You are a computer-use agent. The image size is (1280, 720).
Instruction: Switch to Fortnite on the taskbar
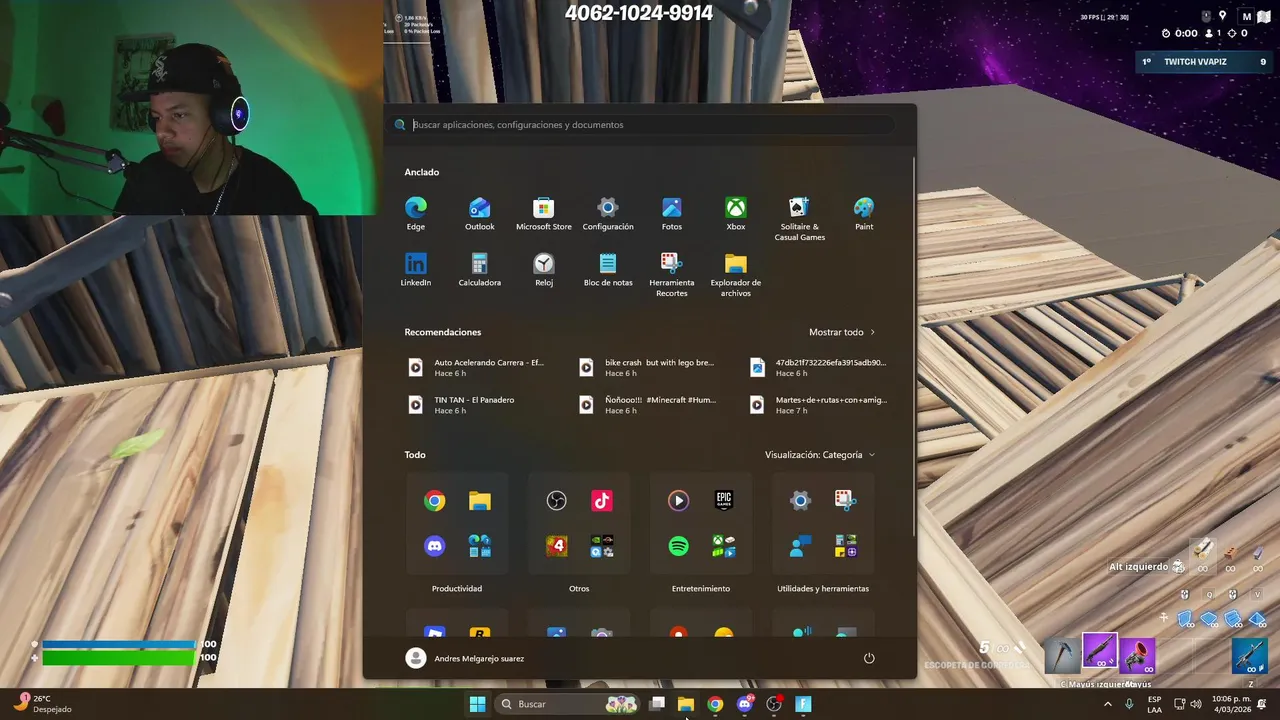[x=803, y=704]
